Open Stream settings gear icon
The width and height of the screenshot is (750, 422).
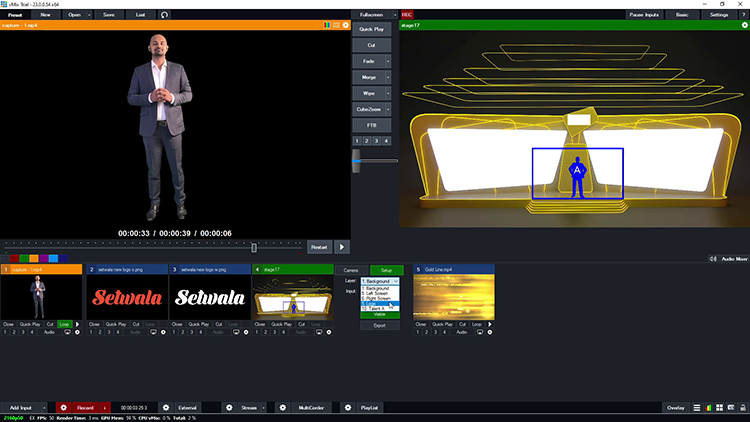point(229,408)
